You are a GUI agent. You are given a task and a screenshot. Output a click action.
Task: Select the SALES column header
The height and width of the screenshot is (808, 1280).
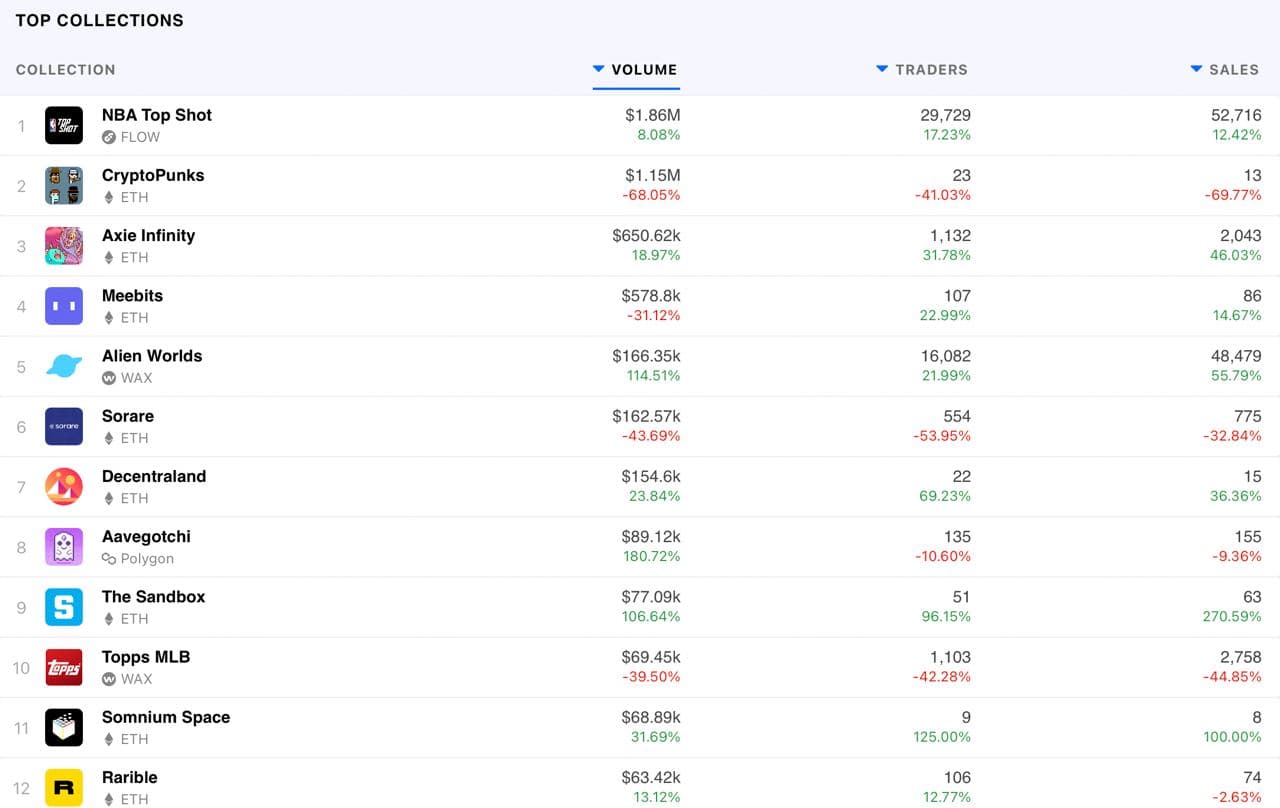click(1234, 70)
